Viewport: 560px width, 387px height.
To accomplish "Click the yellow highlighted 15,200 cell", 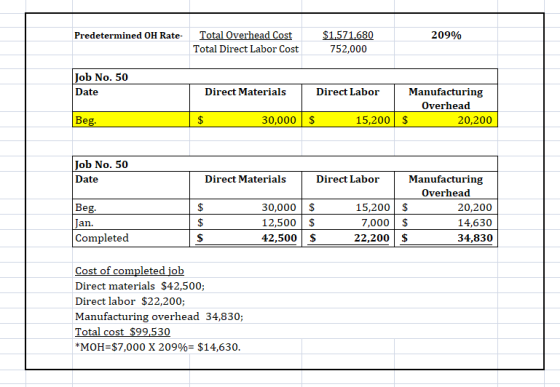I will click(348, 120).
